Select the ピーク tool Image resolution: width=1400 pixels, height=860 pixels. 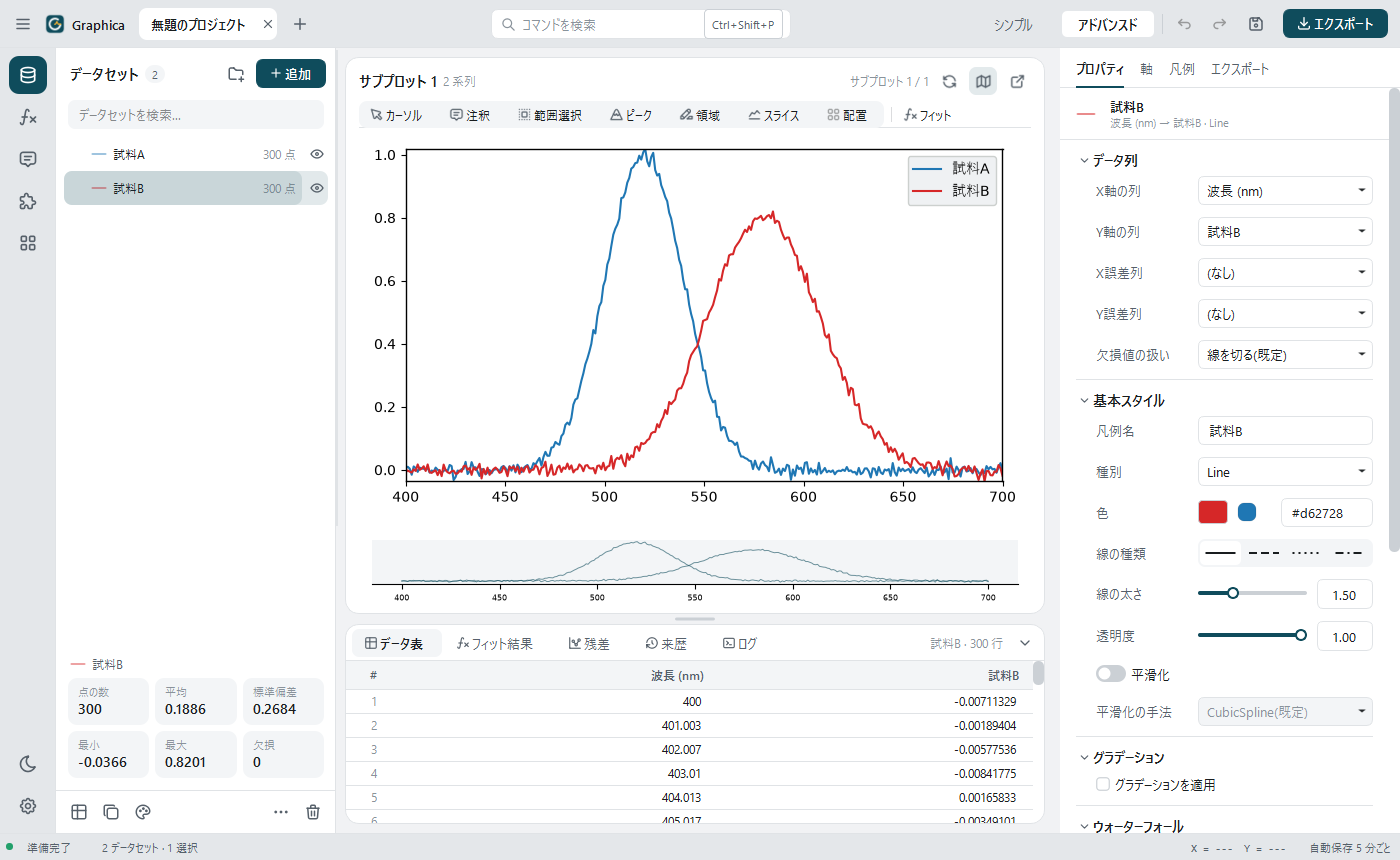tap(631, 115)
